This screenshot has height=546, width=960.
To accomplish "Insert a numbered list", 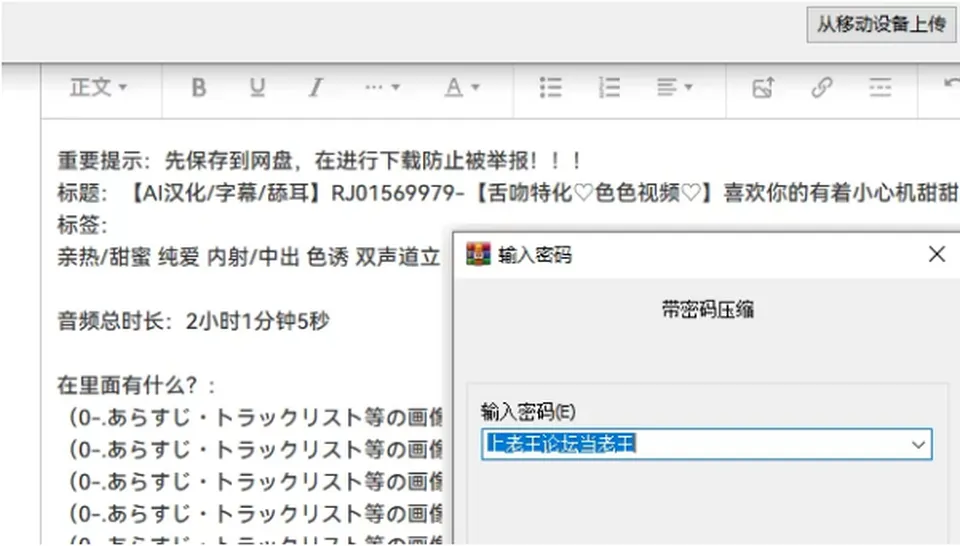I will pyautogui.click(x=609, y=88).
